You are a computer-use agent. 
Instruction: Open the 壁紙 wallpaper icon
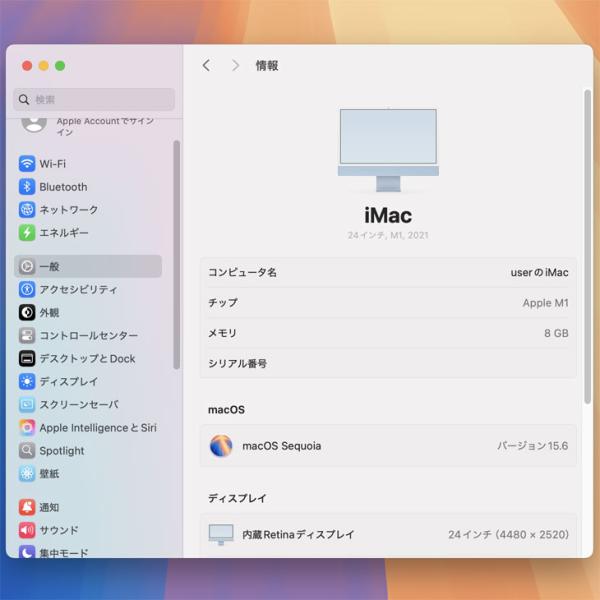pos(27,473)
